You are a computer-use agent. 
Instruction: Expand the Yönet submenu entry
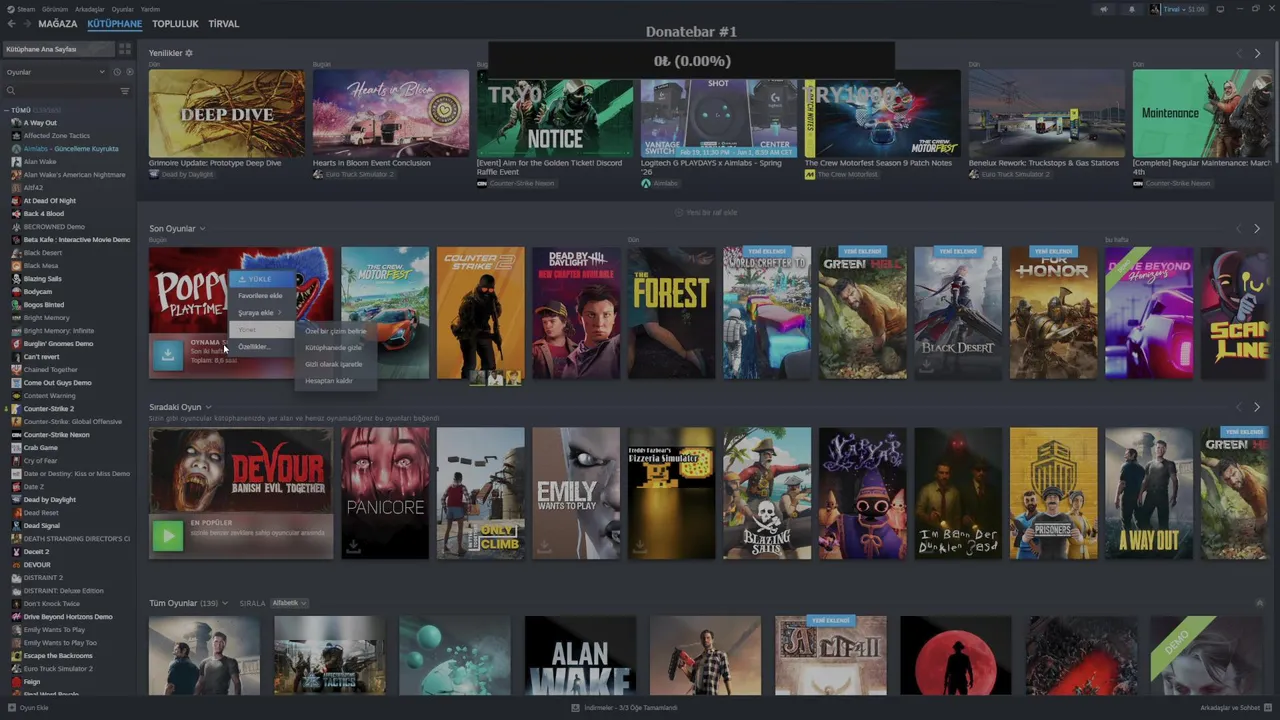pos(261,330)
